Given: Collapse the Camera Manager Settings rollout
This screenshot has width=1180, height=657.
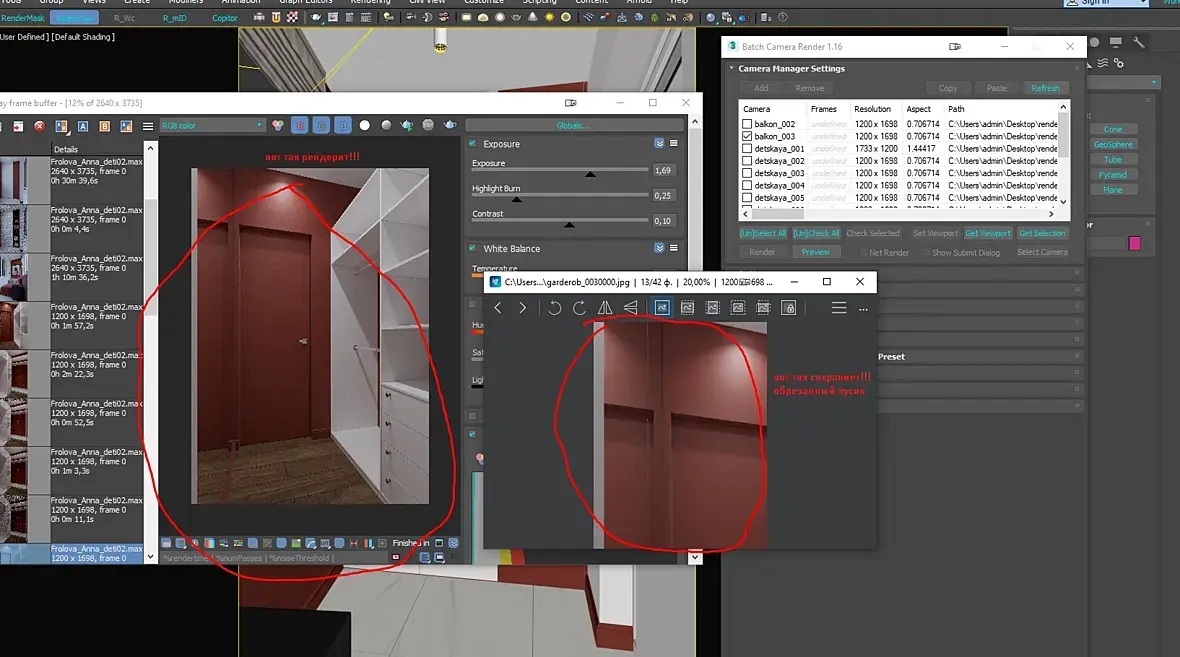Looking at the screenshot, I should (x=731, y=68).
